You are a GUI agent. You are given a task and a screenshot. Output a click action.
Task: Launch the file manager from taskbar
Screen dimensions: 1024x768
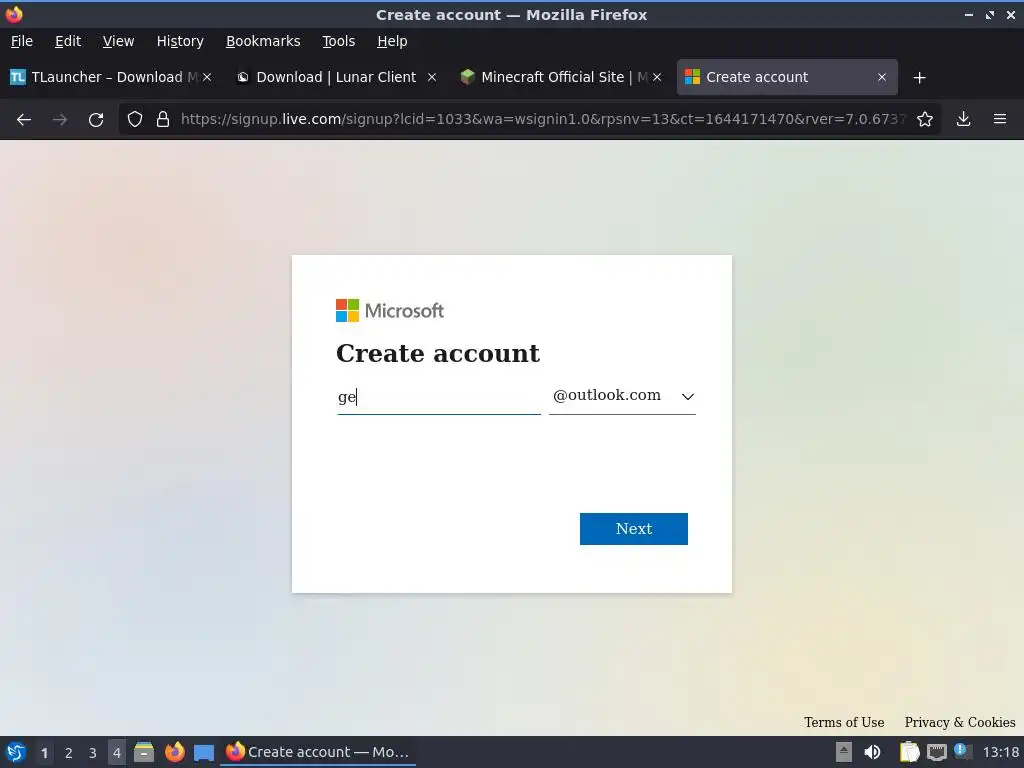point(144,752)
